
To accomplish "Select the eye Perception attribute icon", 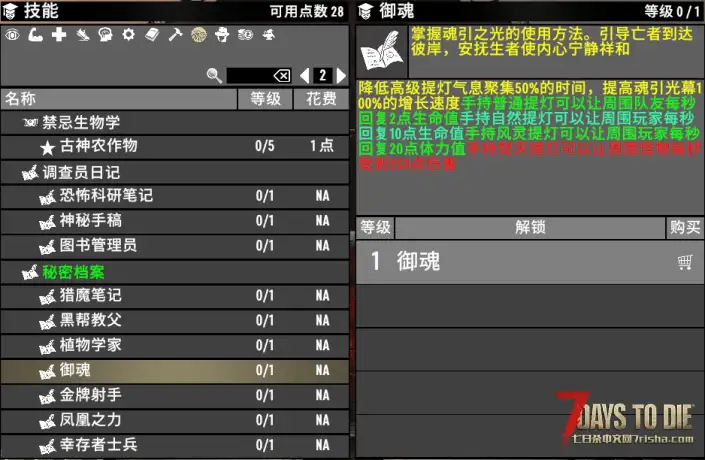I will tap(12, 35).
